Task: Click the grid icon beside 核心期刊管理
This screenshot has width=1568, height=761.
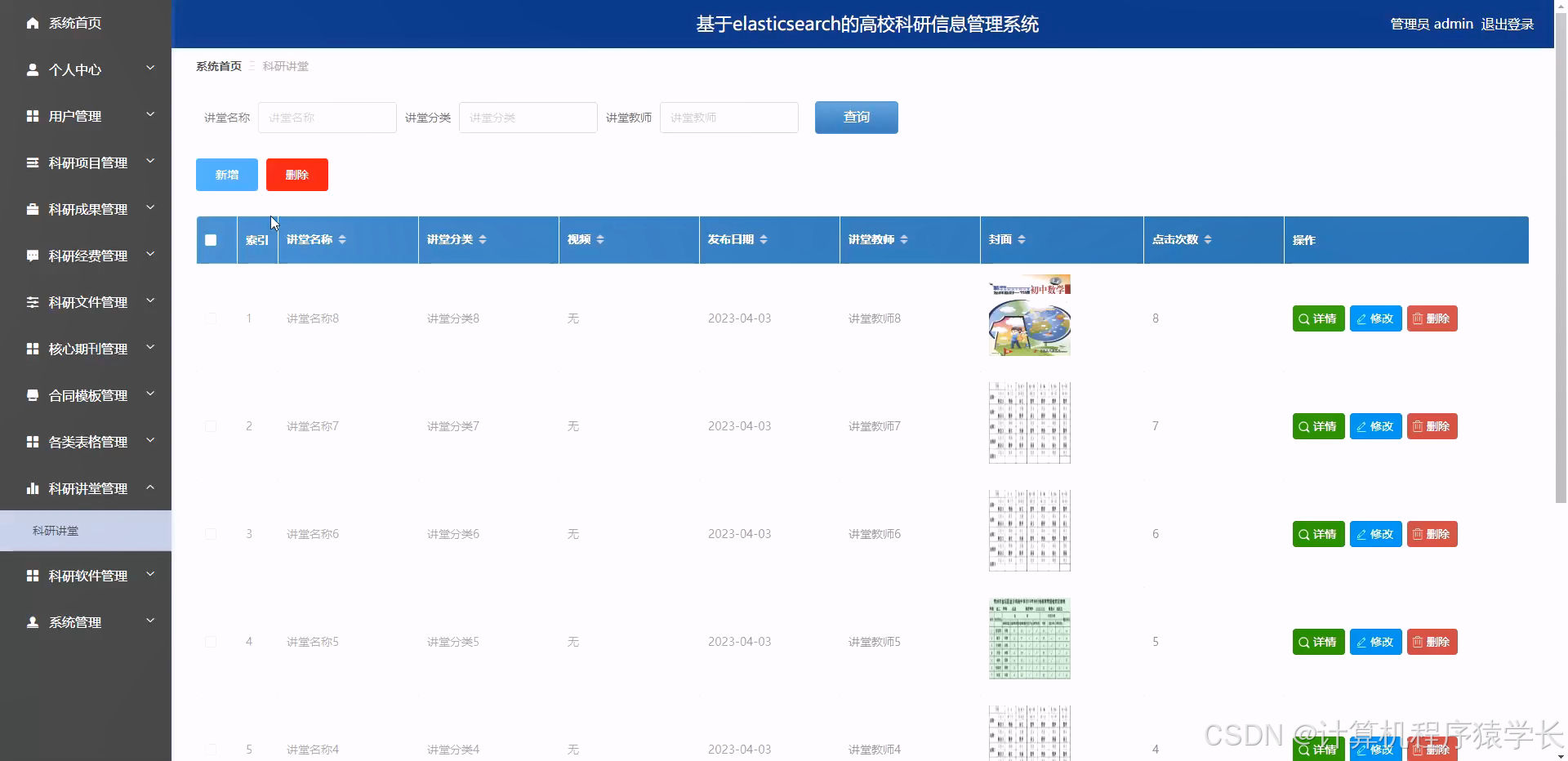Action: [33, 349]
